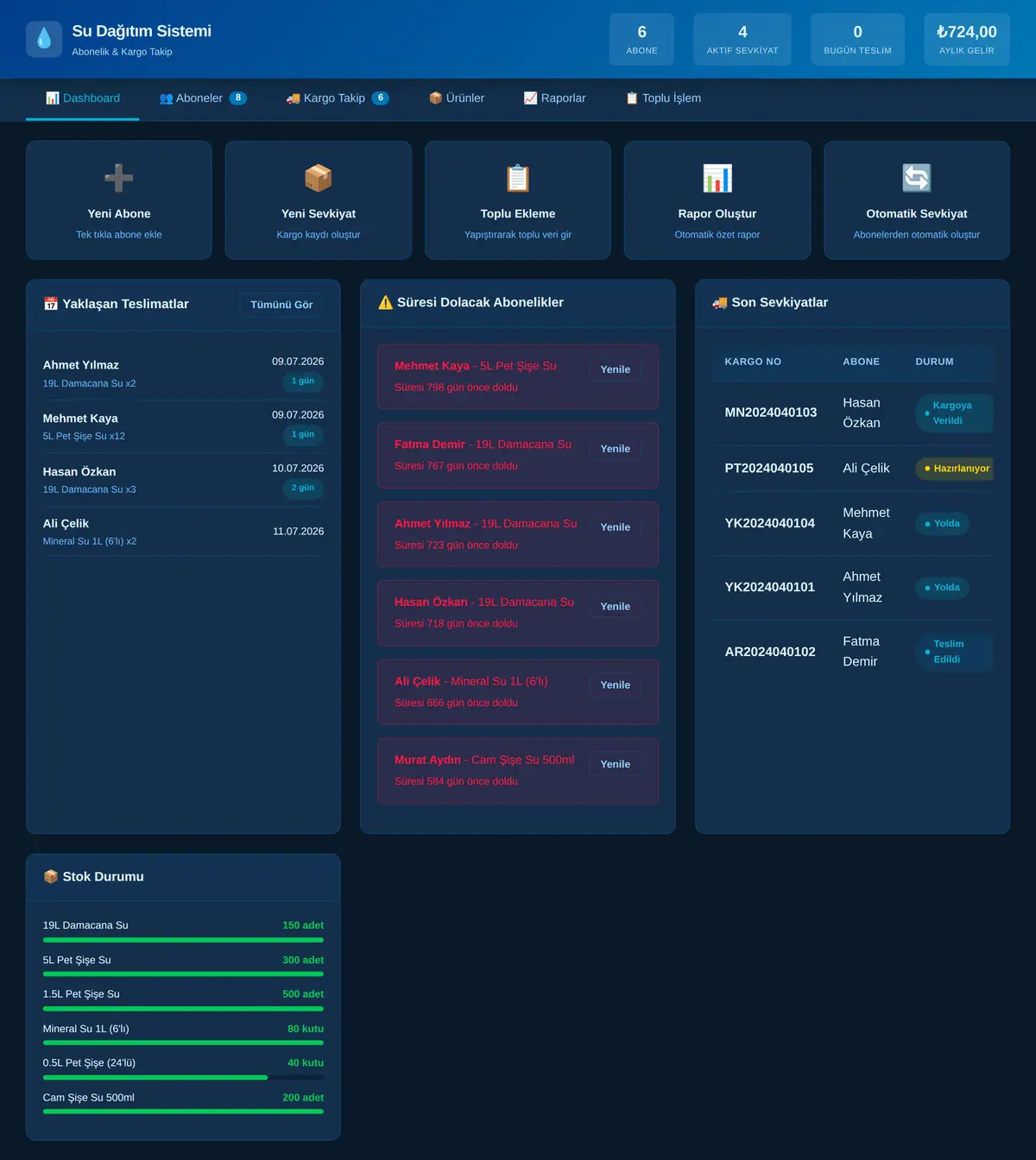Click the plus icon on Yeni Abone card
1036x1160 pixels.
click(x=119, y=179)
